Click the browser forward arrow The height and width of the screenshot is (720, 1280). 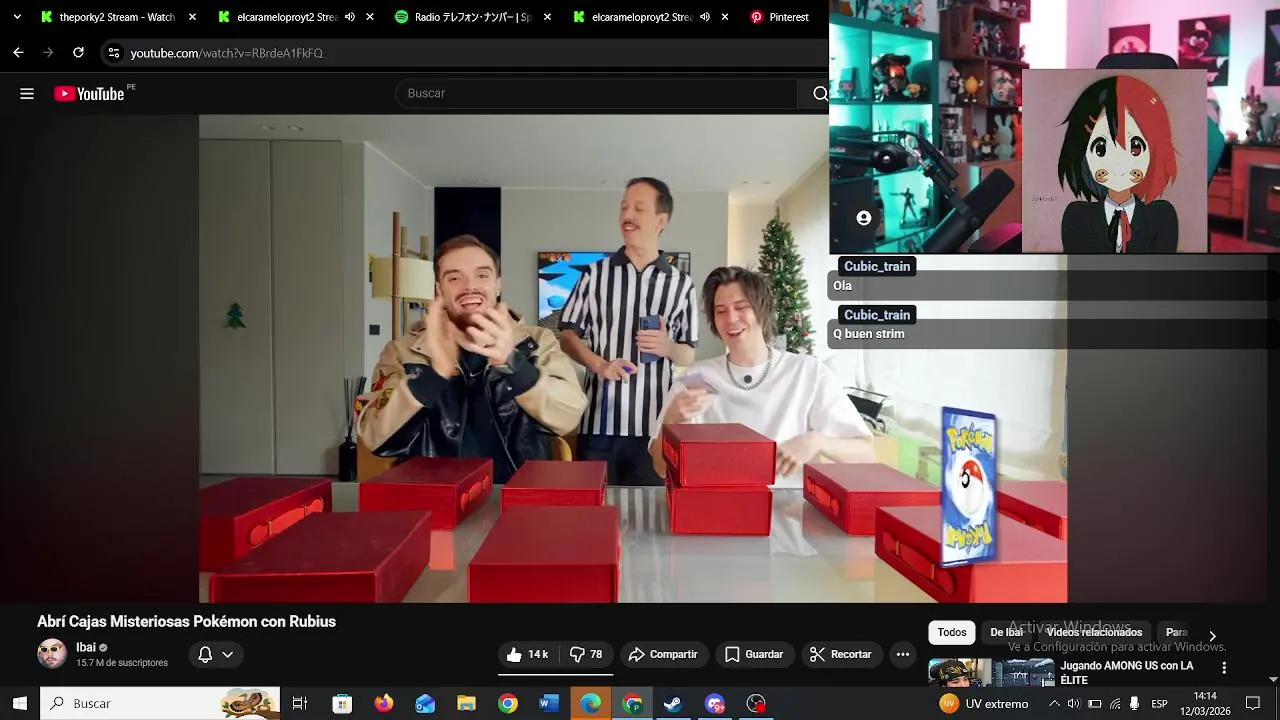click(48, 52)
